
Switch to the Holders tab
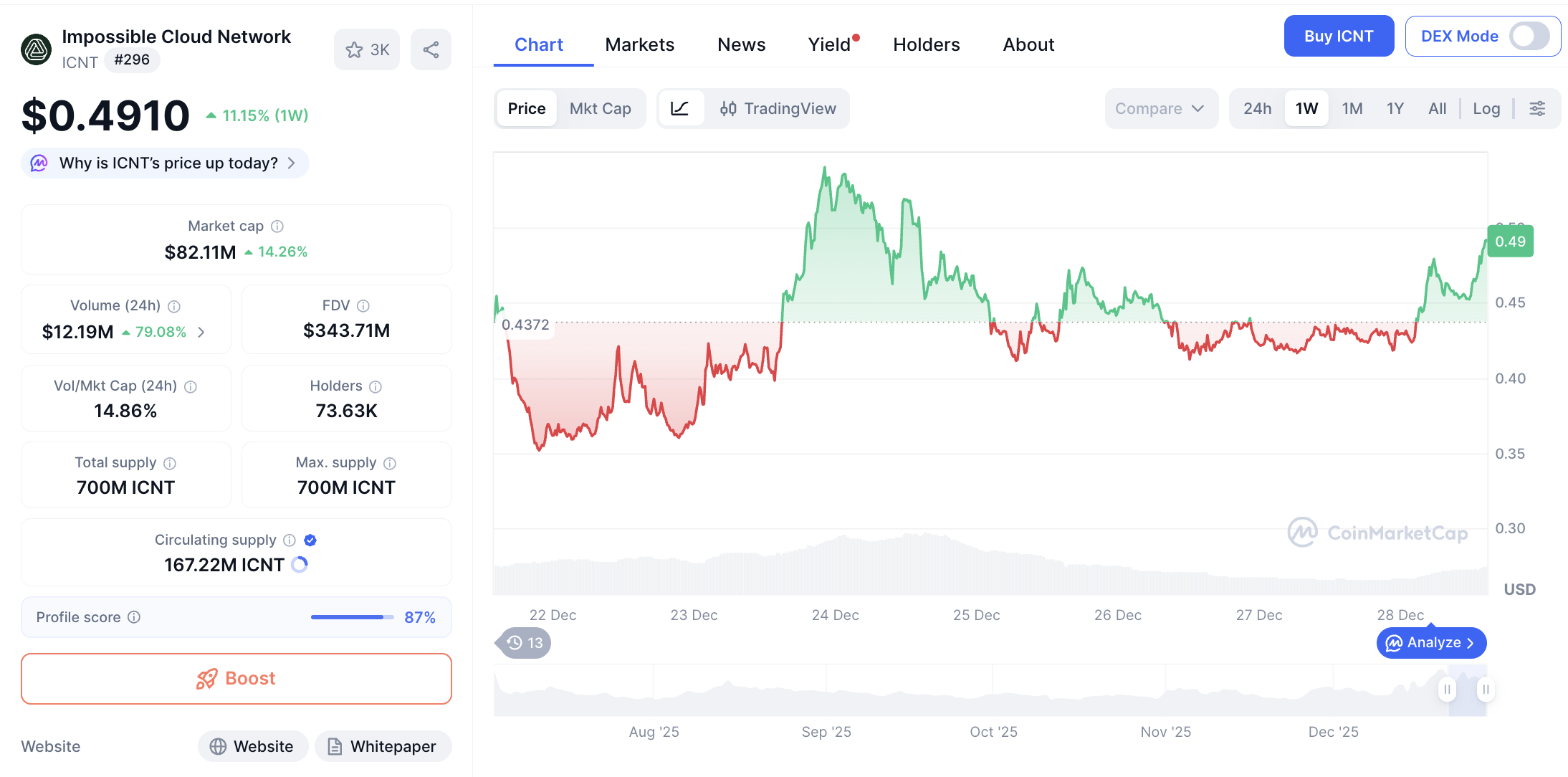pyautogui.click(x=926, y=44)
